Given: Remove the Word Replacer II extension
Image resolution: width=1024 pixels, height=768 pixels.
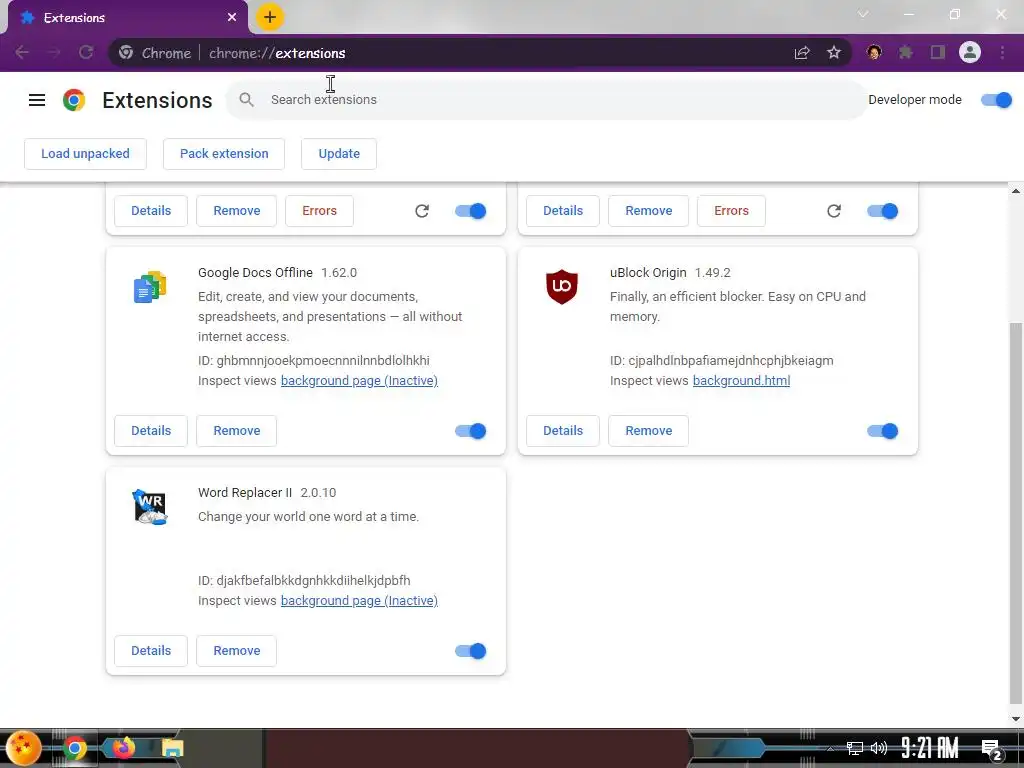Looking at the screenshot, I should click(x=236, y=651).
